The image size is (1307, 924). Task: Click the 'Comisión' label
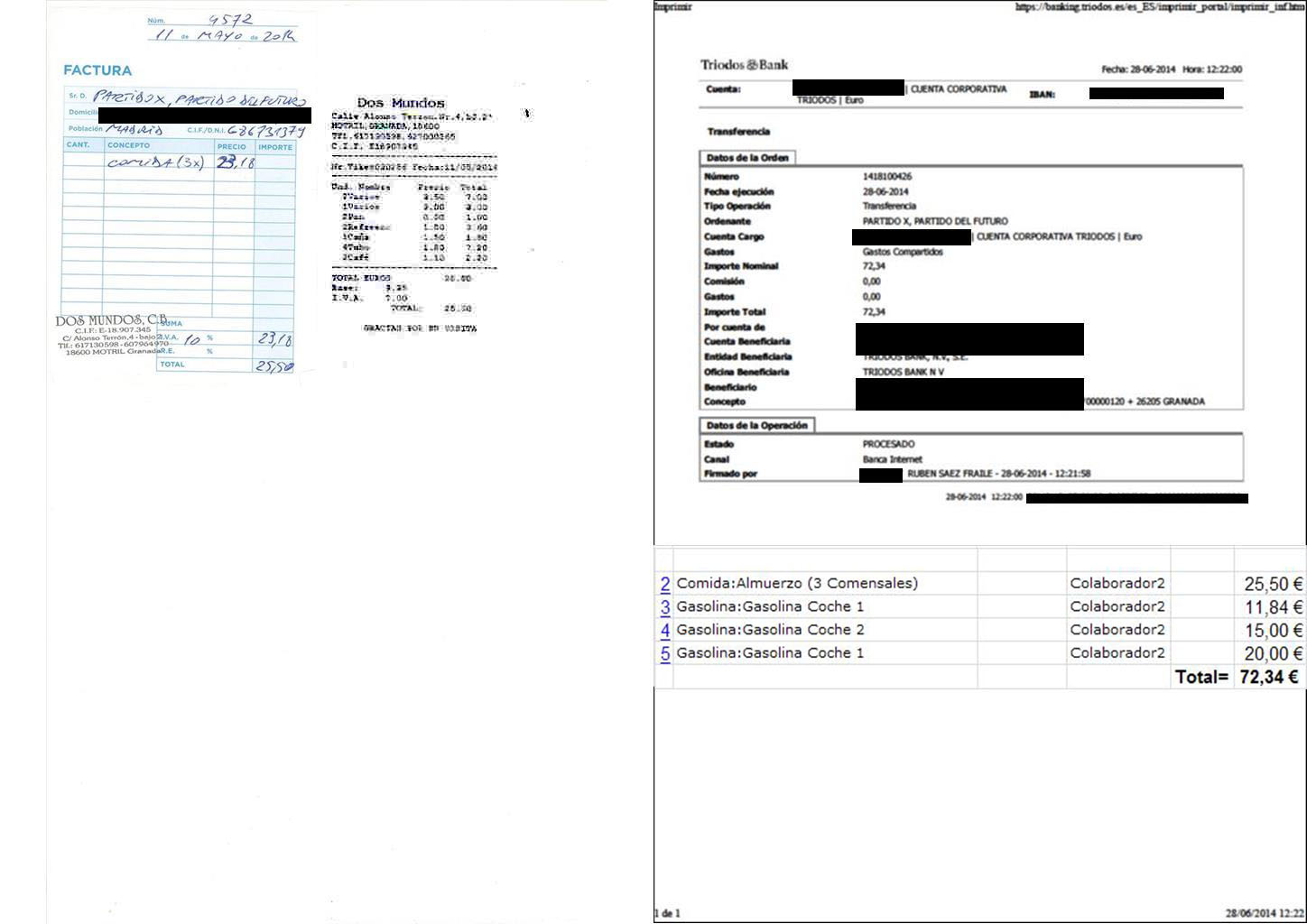tap(724, 282)
